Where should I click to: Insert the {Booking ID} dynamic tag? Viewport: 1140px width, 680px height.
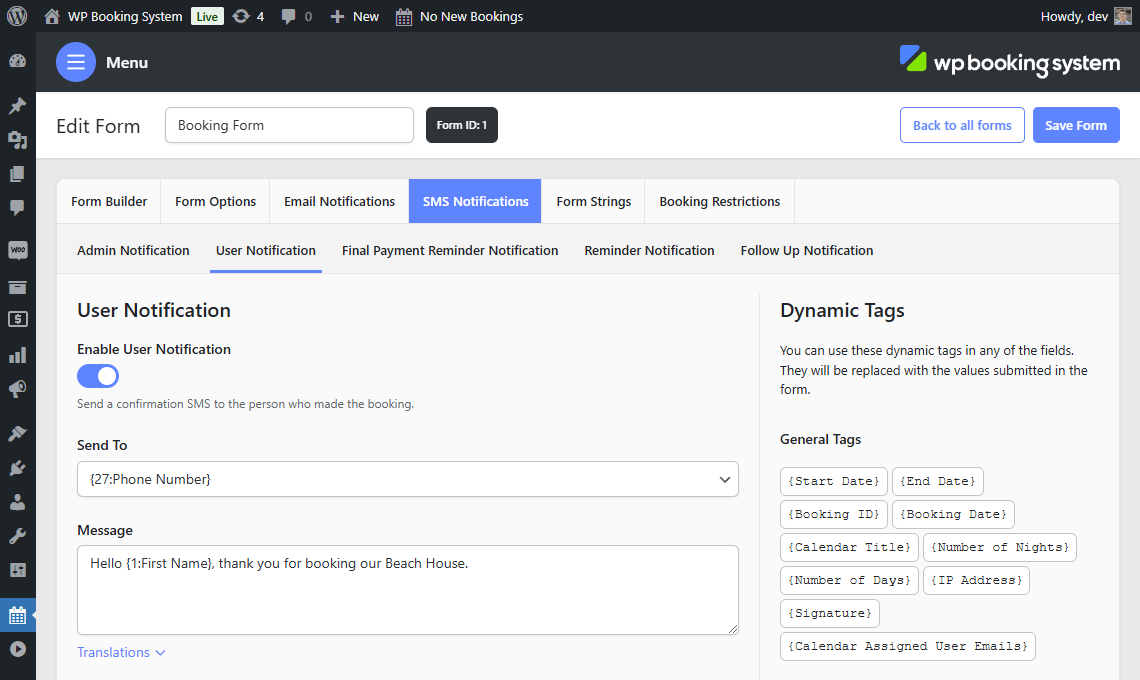pos(833,514)
